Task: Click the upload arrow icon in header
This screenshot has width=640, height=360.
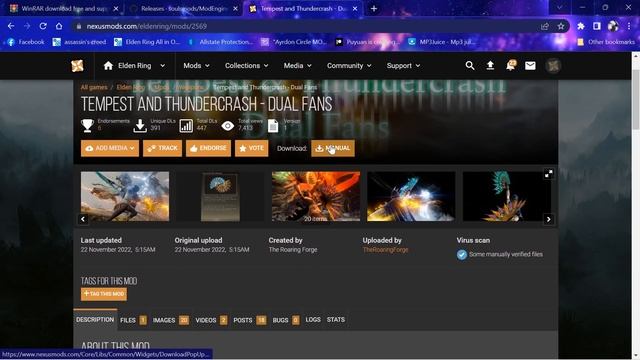Action: coord(490,66)
